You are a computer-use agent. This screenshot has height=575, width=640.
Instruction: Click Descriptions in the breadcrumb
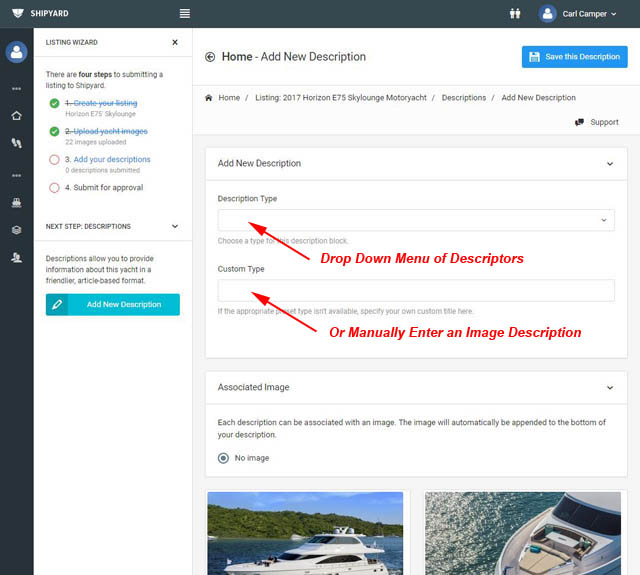point(464,98)
